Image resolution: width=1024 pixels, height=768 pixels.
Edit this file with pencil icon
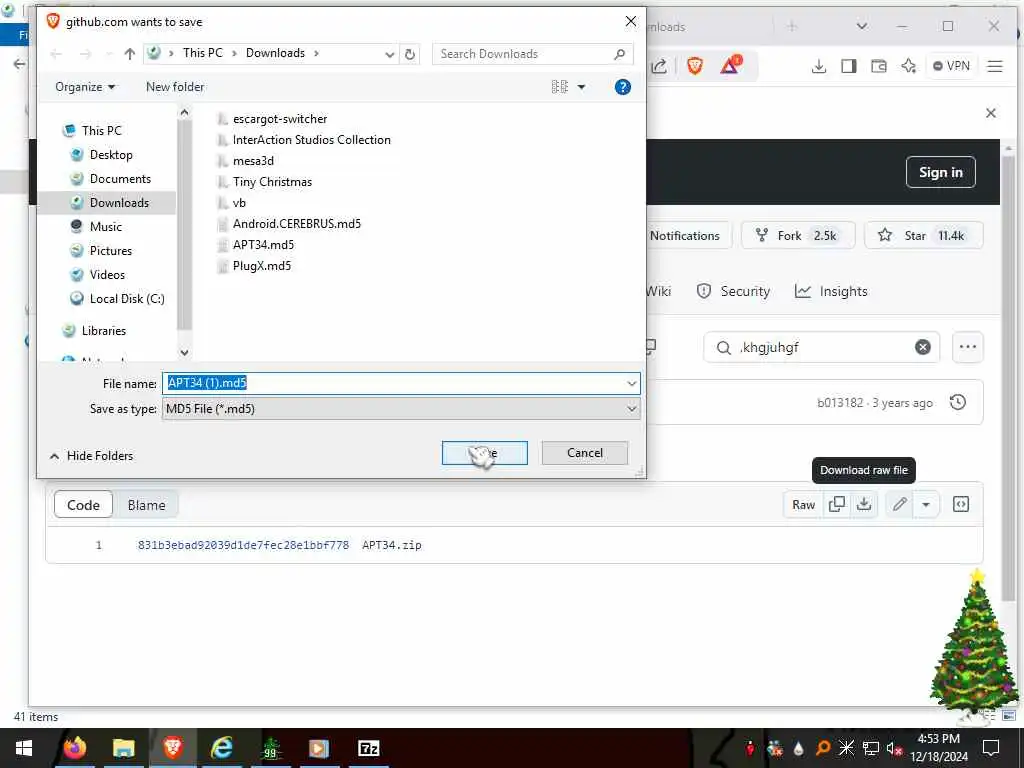click(899, 504)
